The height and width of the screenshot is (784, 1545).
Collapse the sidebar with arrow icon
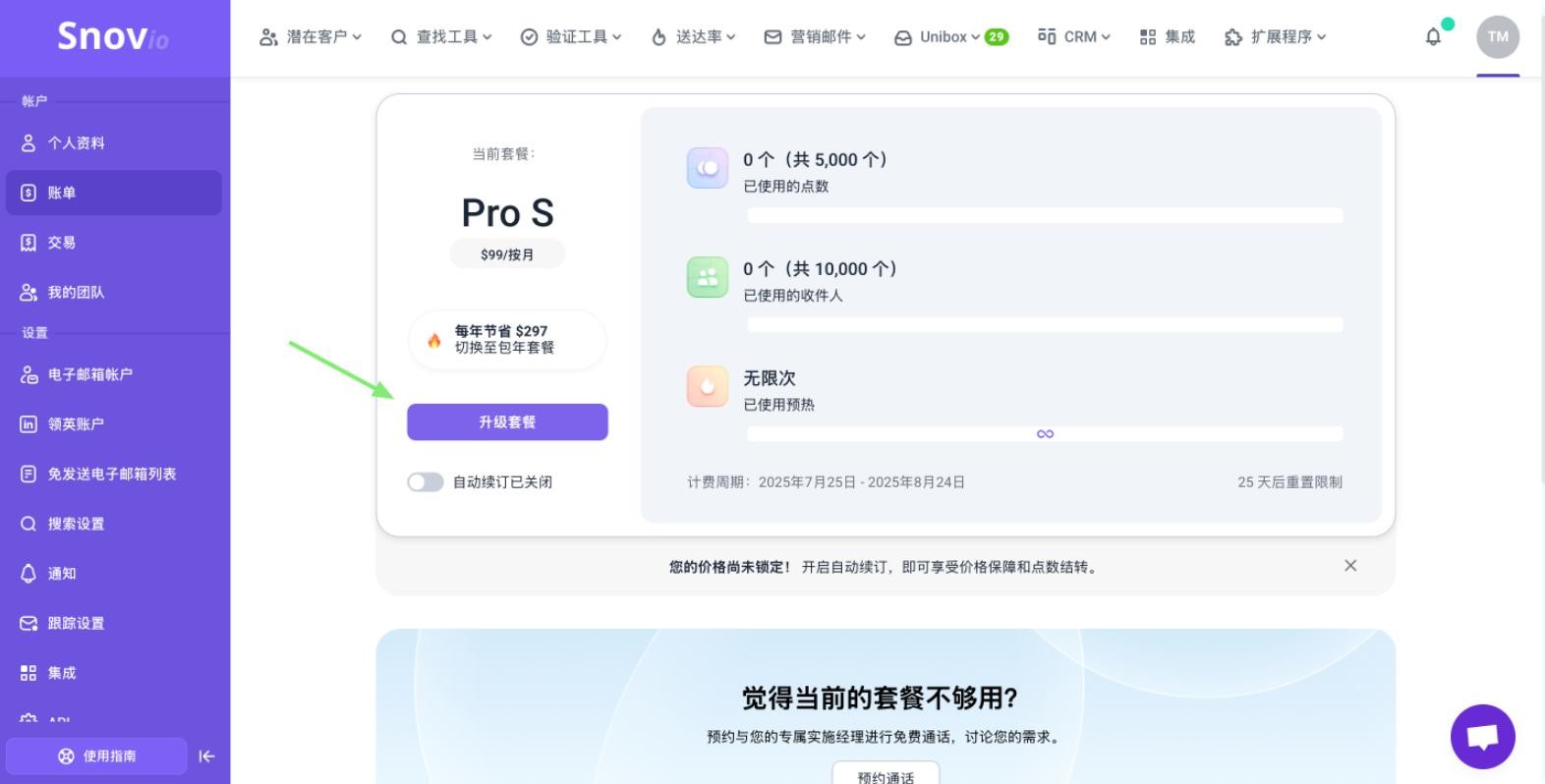point(206,756)
